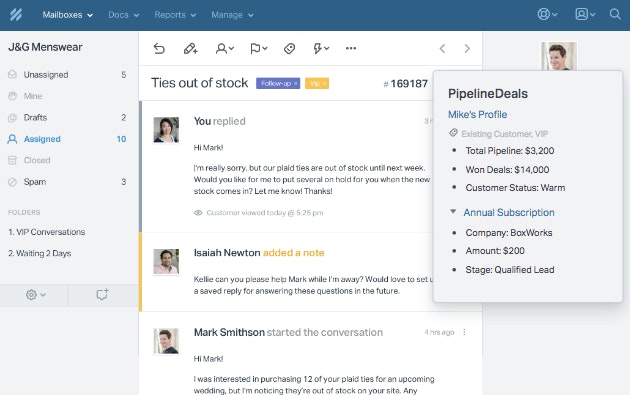Go to previous conversation arrow
Viewport: 630px width, 395px height.
[x=442, y=49]
